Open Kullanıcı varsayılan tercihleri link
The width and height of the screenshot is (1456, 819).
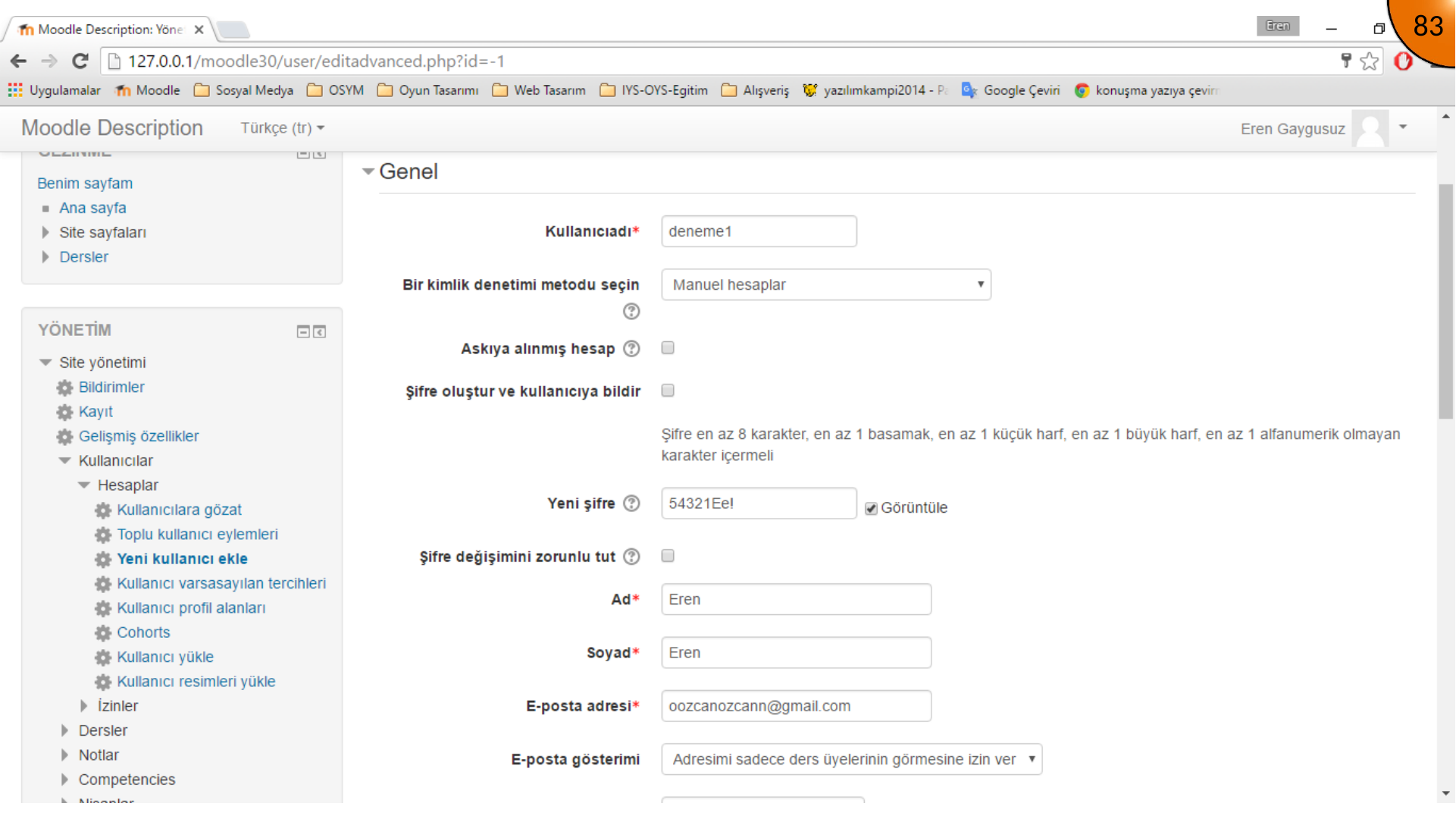pos(221,584)
